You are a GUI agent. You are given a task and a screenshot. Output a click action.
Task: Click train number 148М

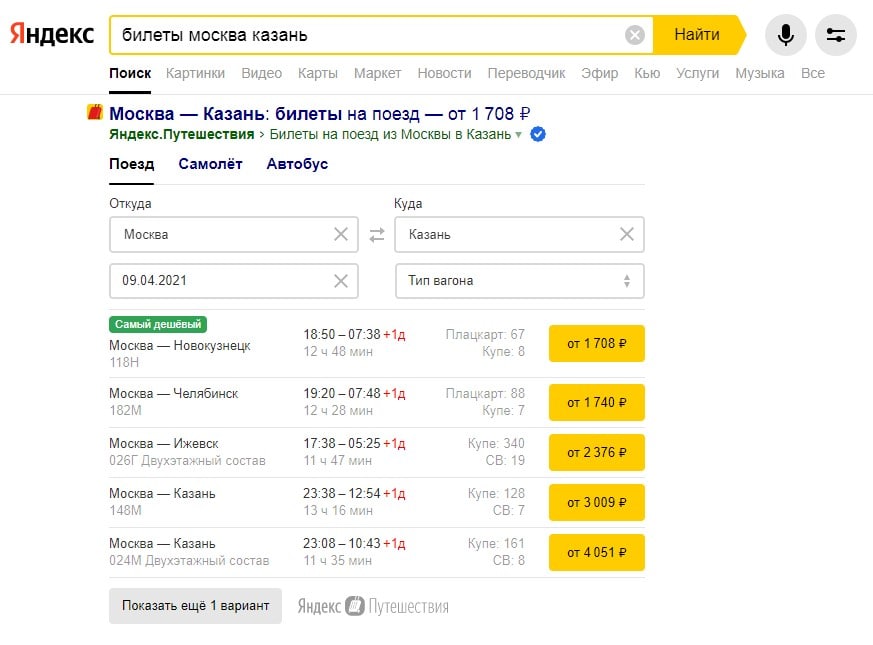pyautogui.click(x=125, y=510)
